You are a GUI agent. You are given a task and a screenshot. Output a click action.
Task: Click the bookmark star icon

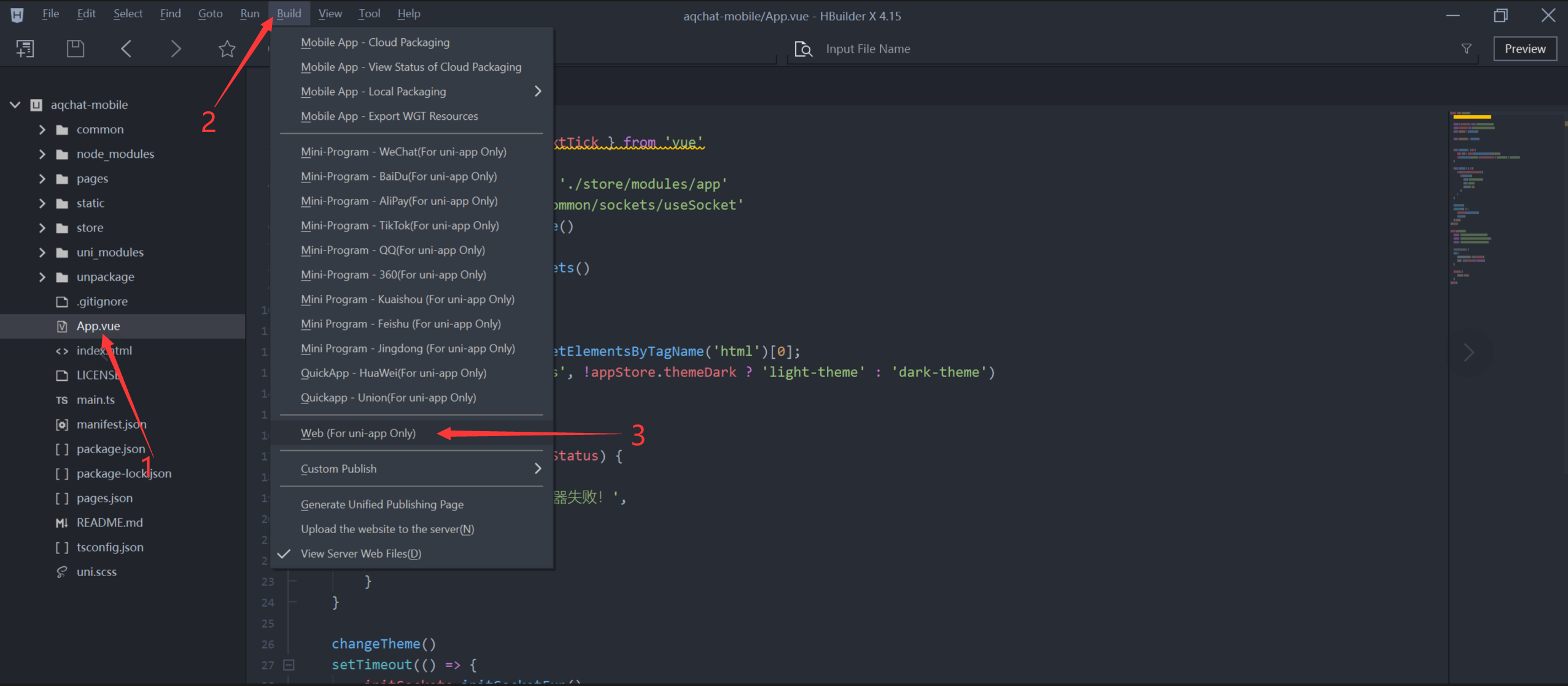click(x=227, y=49)
